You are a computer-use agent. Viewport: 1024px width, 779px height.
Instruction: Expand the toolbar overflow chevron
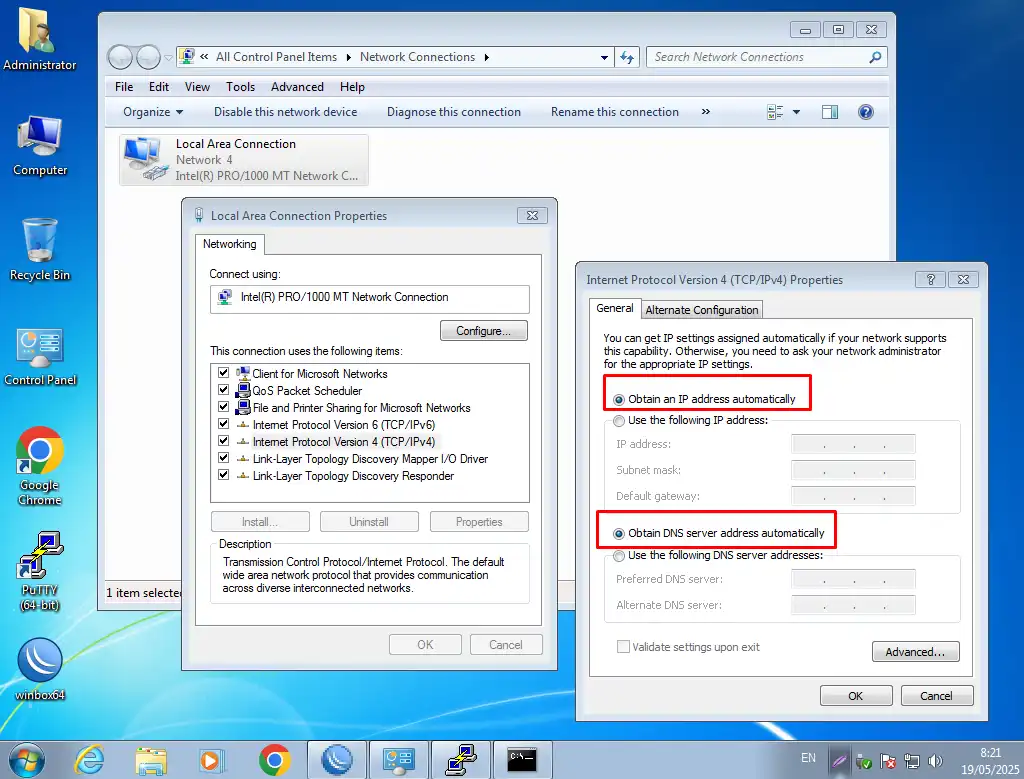[705, 112]
